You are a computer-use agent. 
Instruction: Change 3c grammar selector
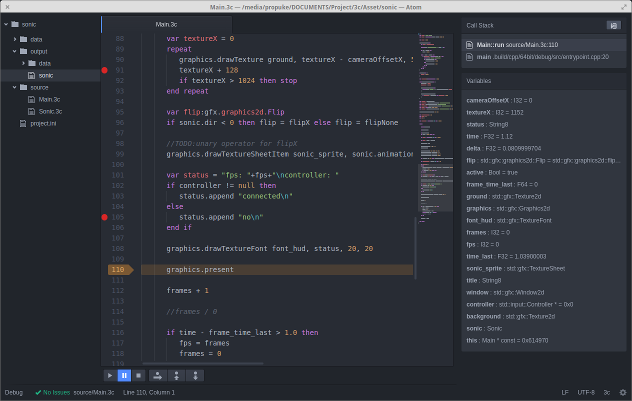607,393
